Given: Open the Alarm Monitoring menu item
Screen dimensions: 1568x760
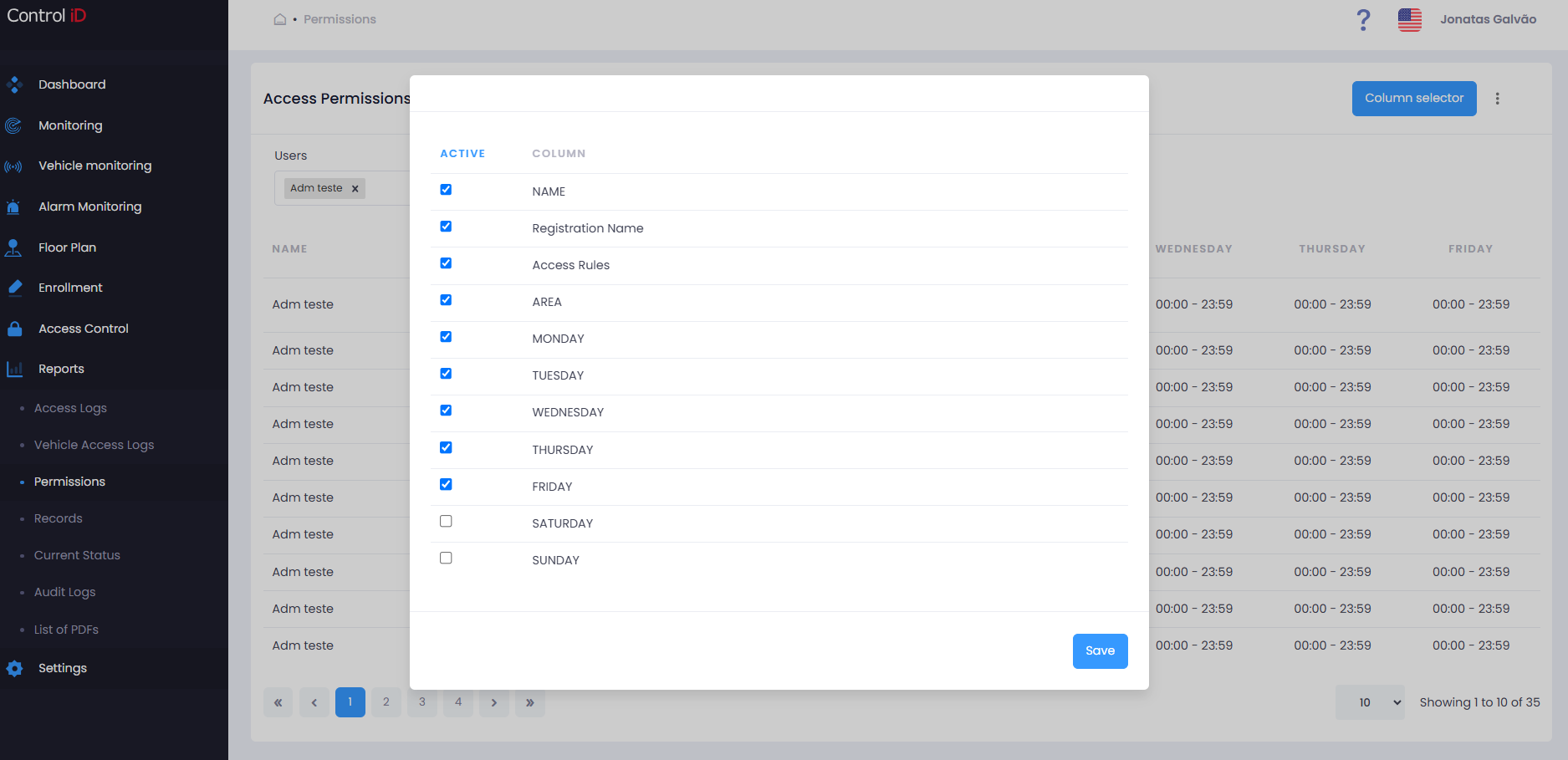Looking at the screenshot, I should pos(90,207).
